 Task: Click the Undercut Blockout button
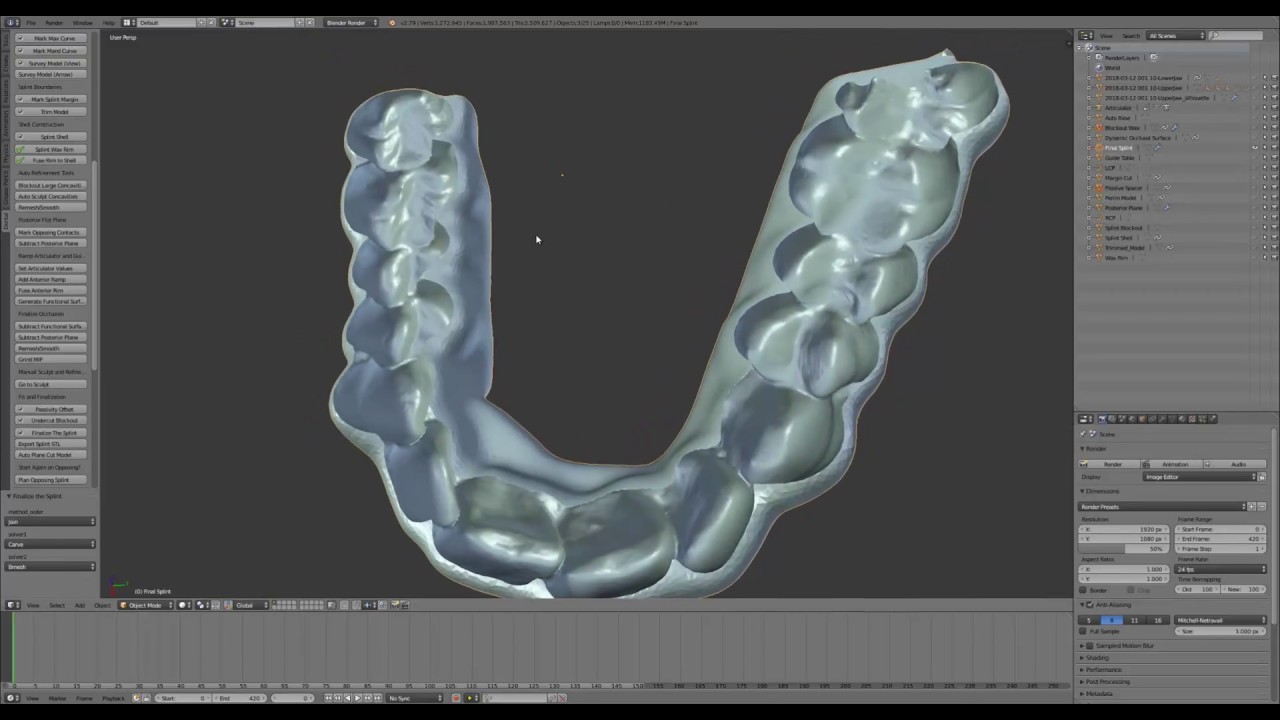click(x=51, y=420)
